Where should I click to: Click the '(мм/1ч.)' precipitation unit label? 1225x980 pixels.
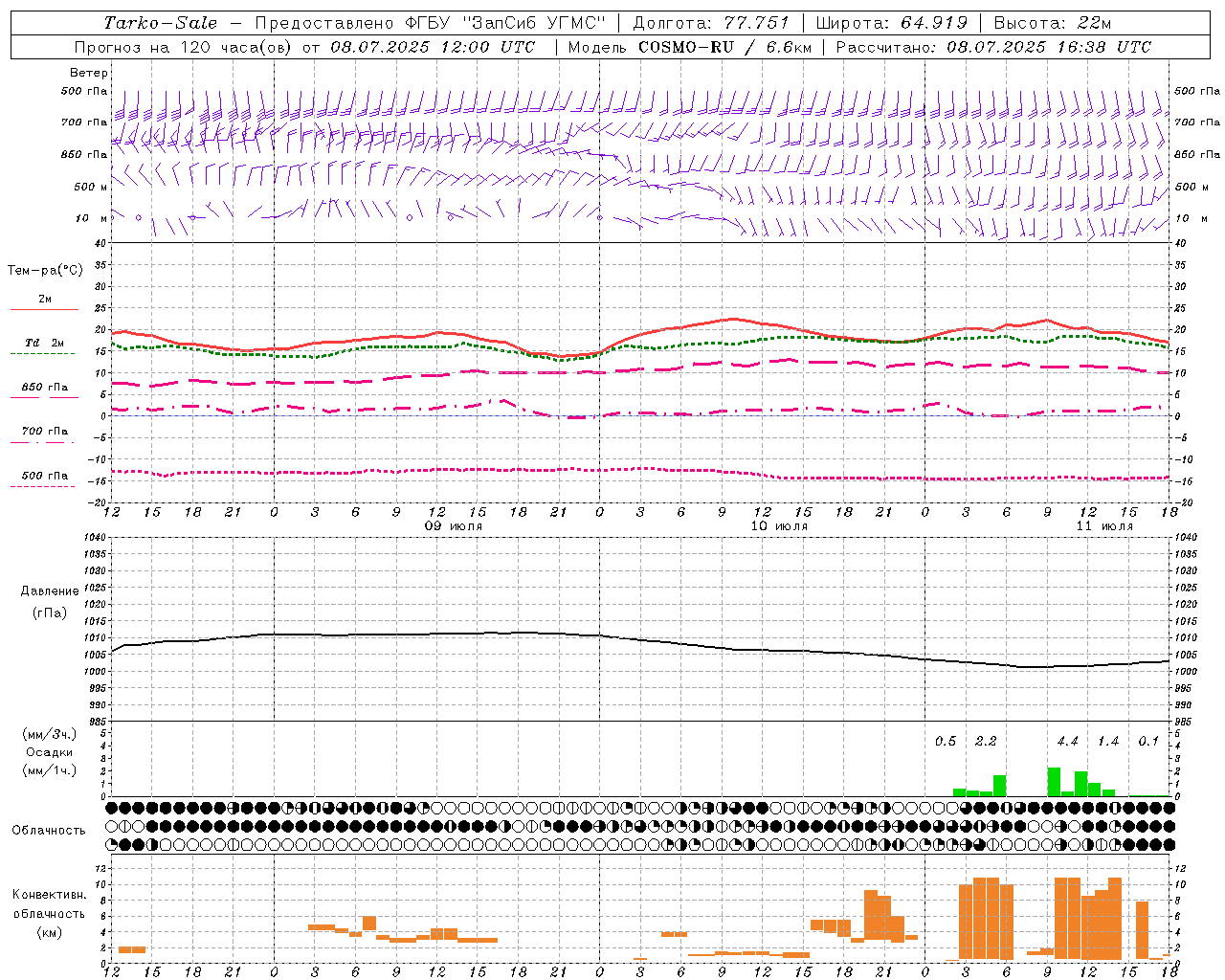[50, 770]
